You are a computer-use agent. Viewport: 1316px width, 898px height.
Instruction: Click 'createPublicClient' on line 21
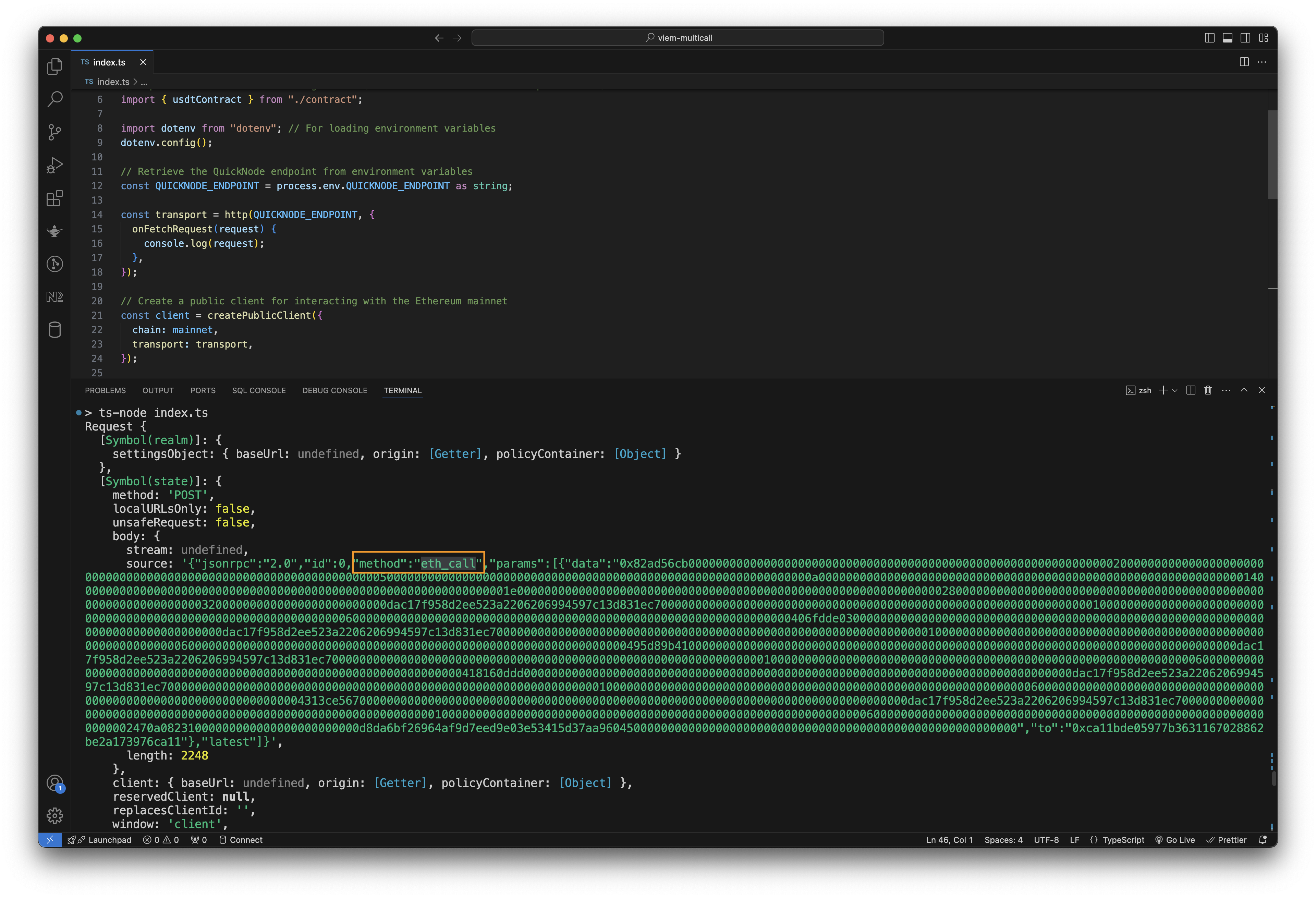click(259, 315)
